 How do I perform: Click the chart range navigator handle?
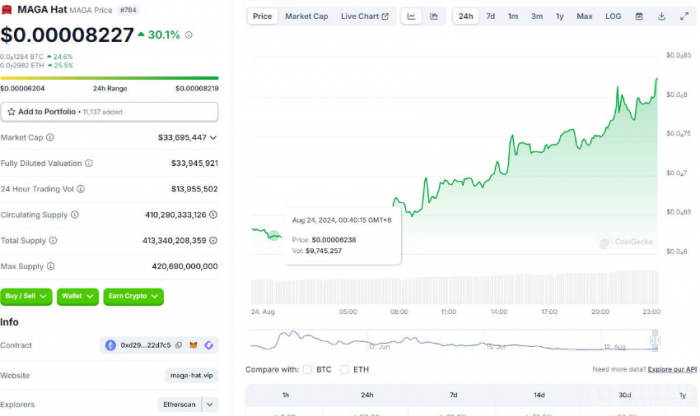pyautogui.click(x=654, y=342)
